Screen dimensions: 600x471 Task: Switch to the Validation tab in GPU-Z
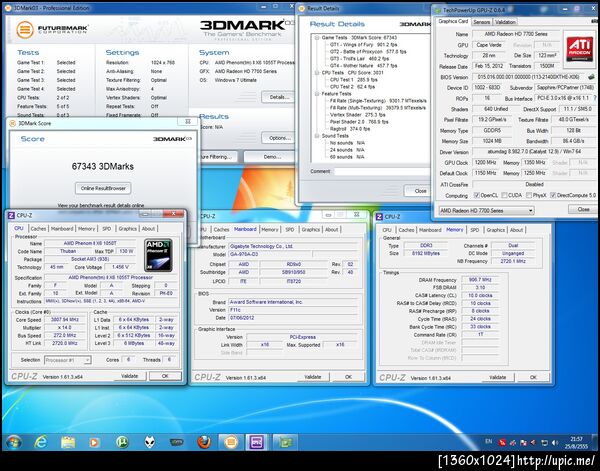click(505, 22)
